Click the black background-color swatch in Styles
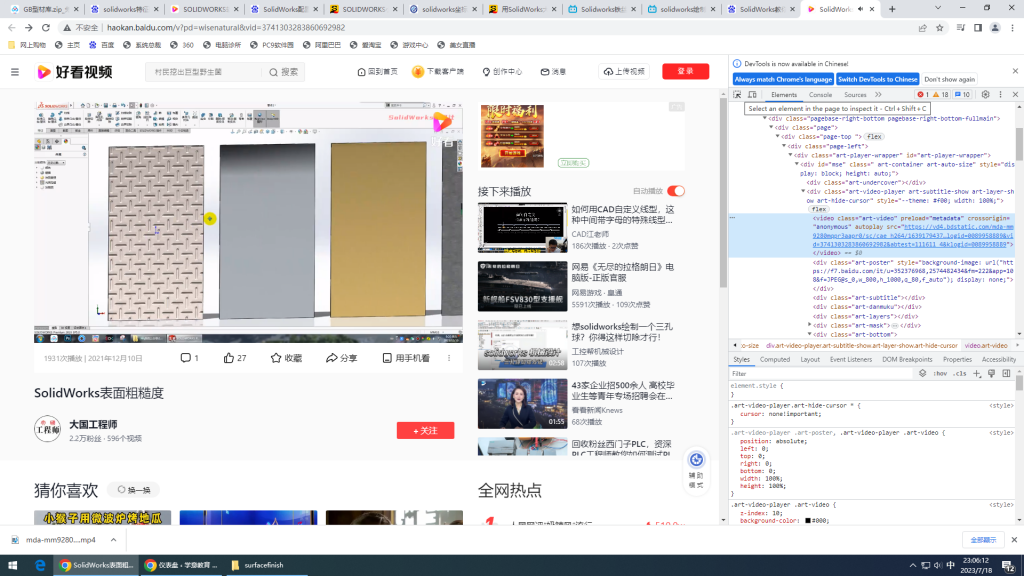The height and width of the screenshot is (576, 1024). tap(807, 521)
